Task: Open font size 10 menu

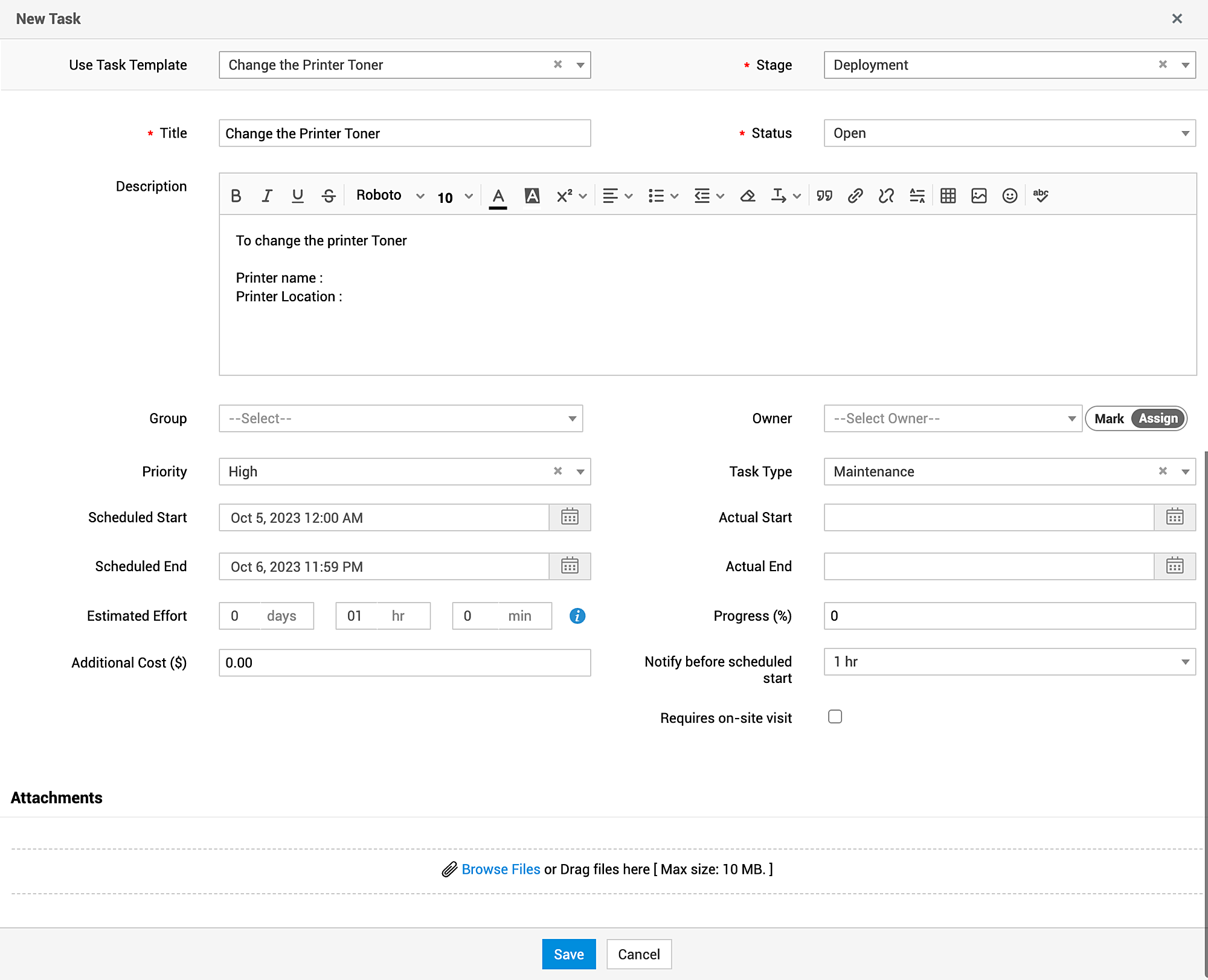Action: click(x=454, y=197)
